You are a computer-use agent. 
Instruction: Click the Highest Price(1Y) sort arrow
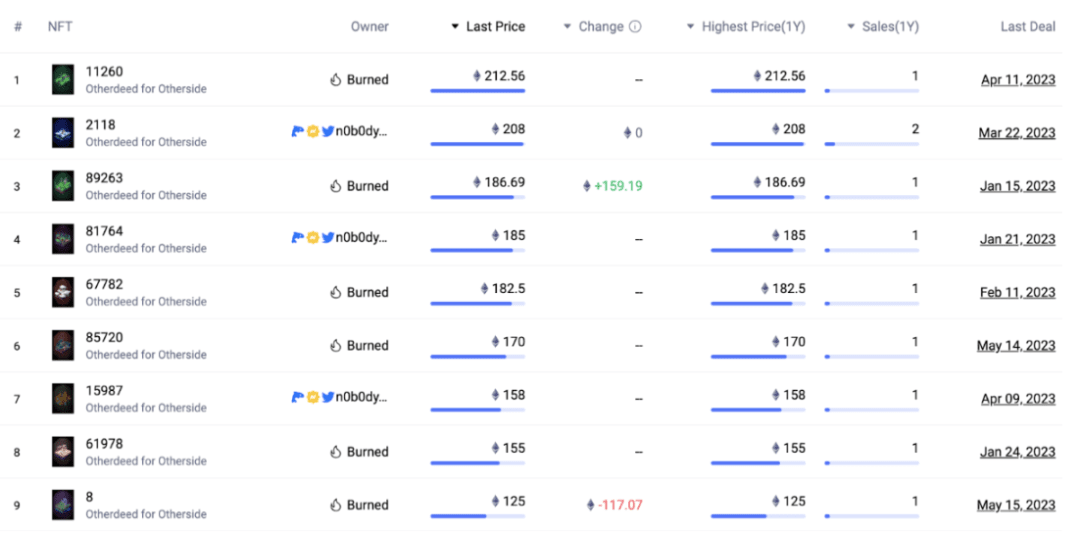coord(690,27)
